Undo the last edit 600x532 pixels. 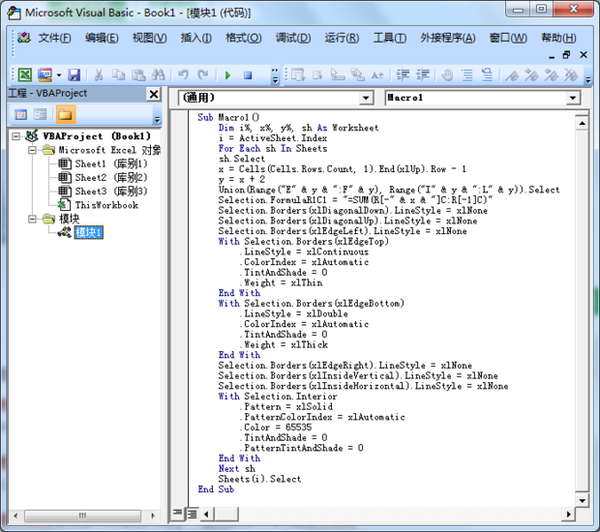[x=183, y=75]
